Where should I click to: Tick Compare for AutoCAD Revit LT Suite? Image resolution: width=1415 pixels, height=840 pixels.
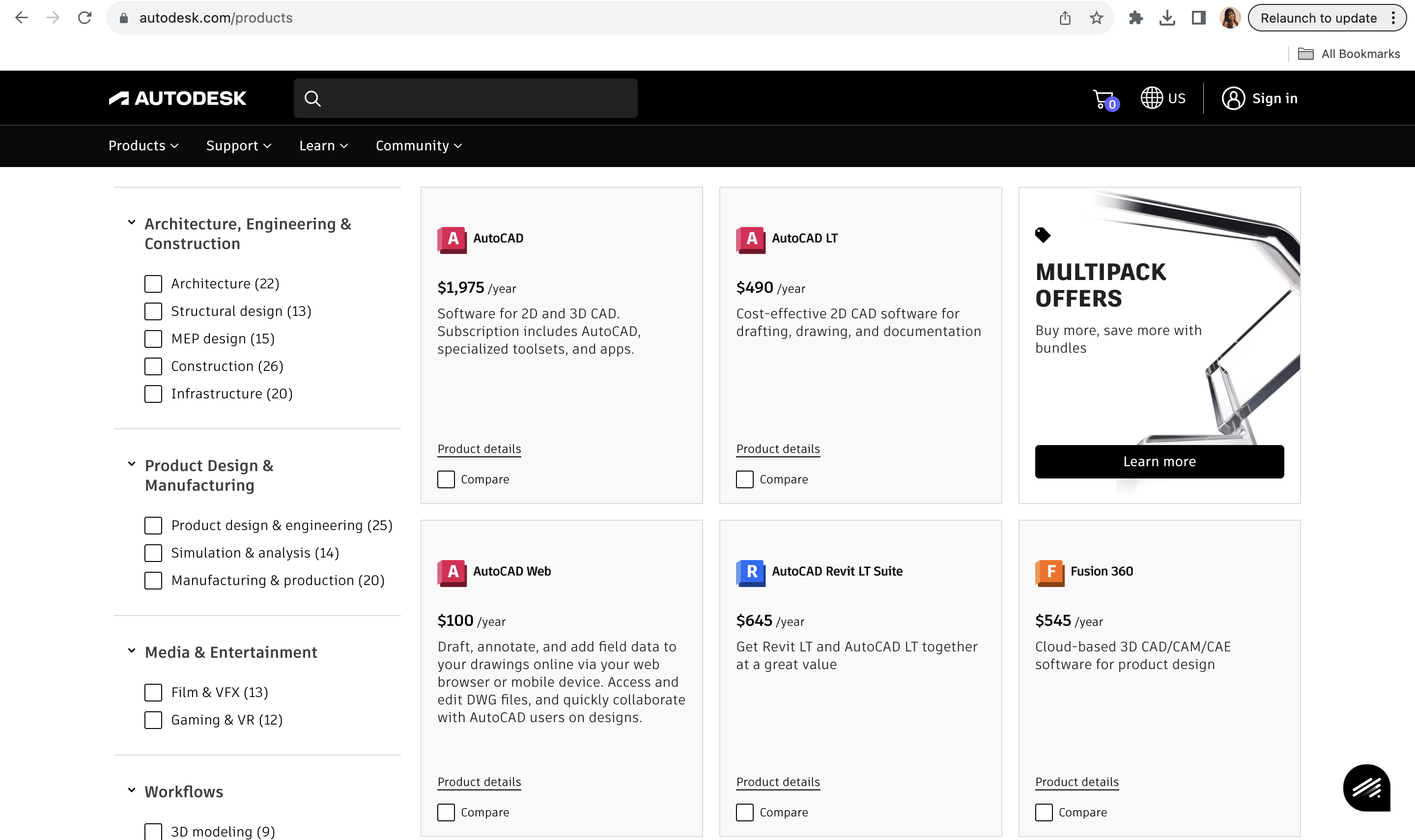pyautogui.click(x=745, y=812)
